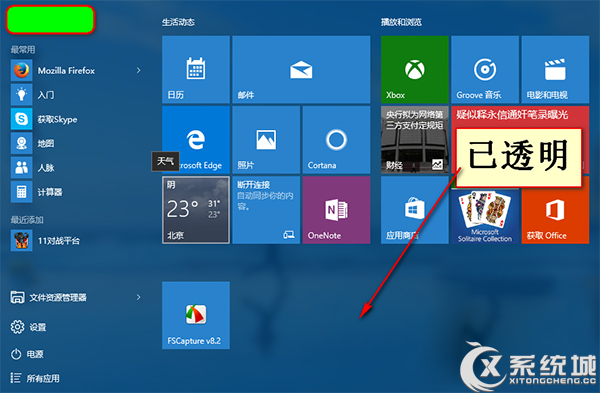Open the Calculator (计算器) app
600x393 pixels.
point(77,192)
